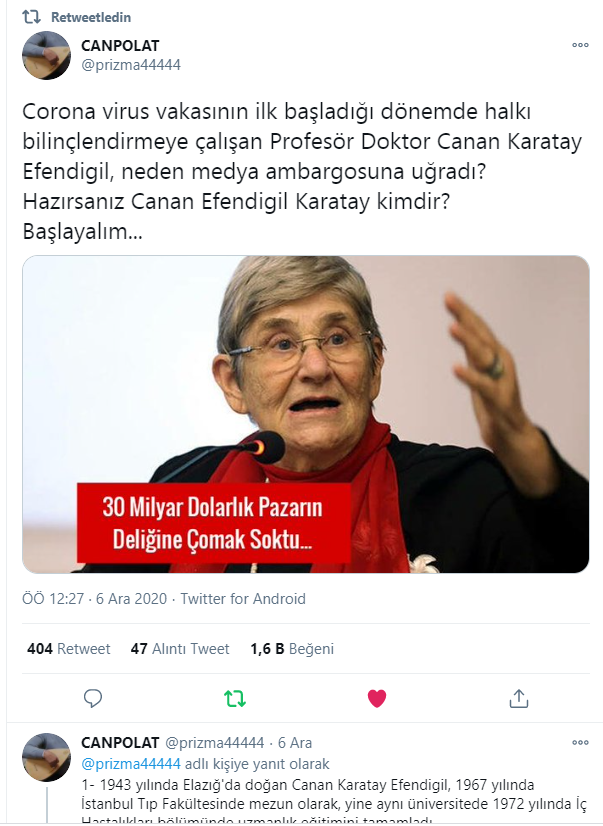The width and height of the screenshot is (603, 826).
Task: Click the blue @prizma44444 mention in the reply
Action: 131,764
